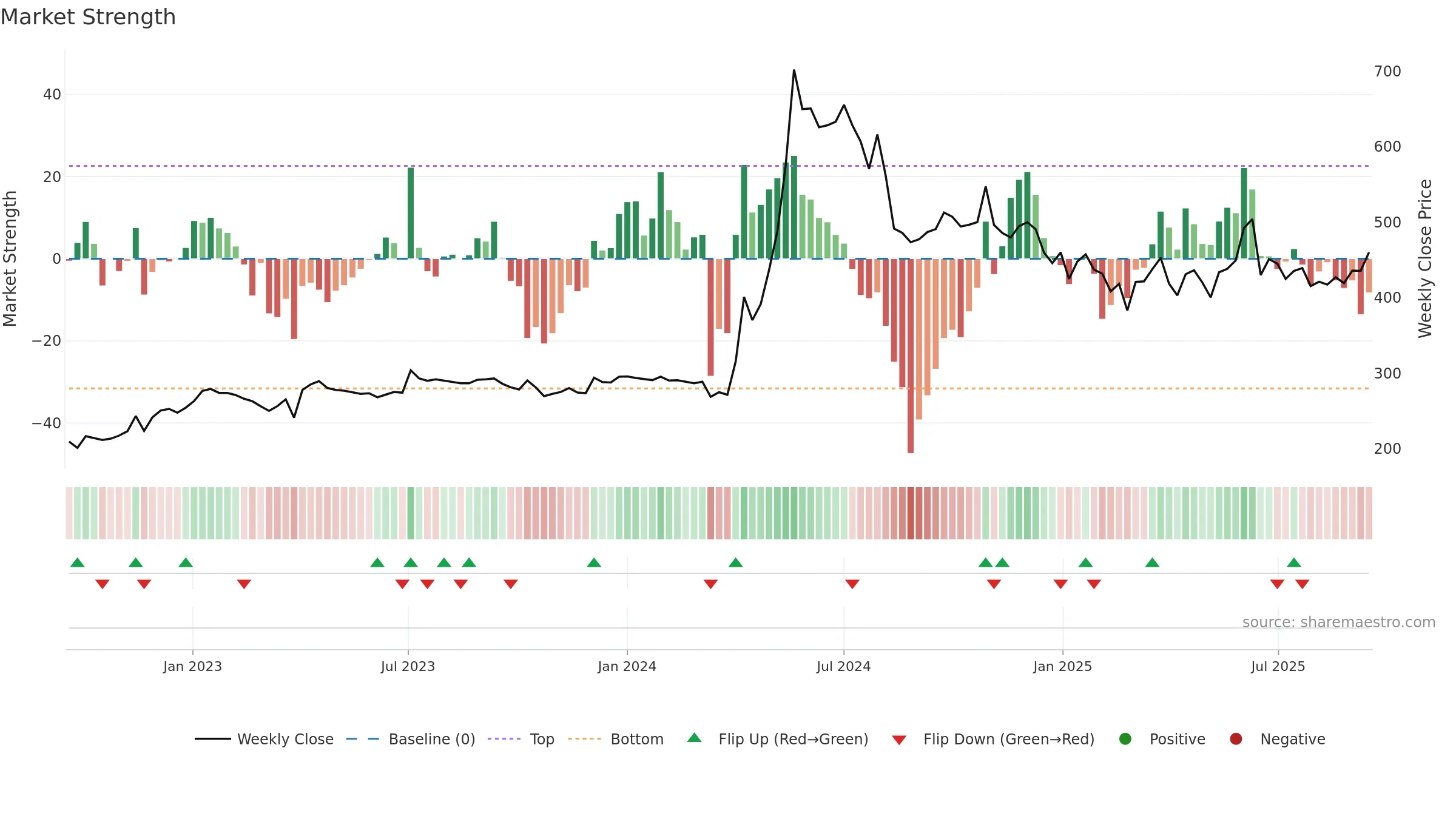This screenshot has height=819, width=1456.
Task: Click the Jul 2023 axis label
Action: click(x=408, y=666)
